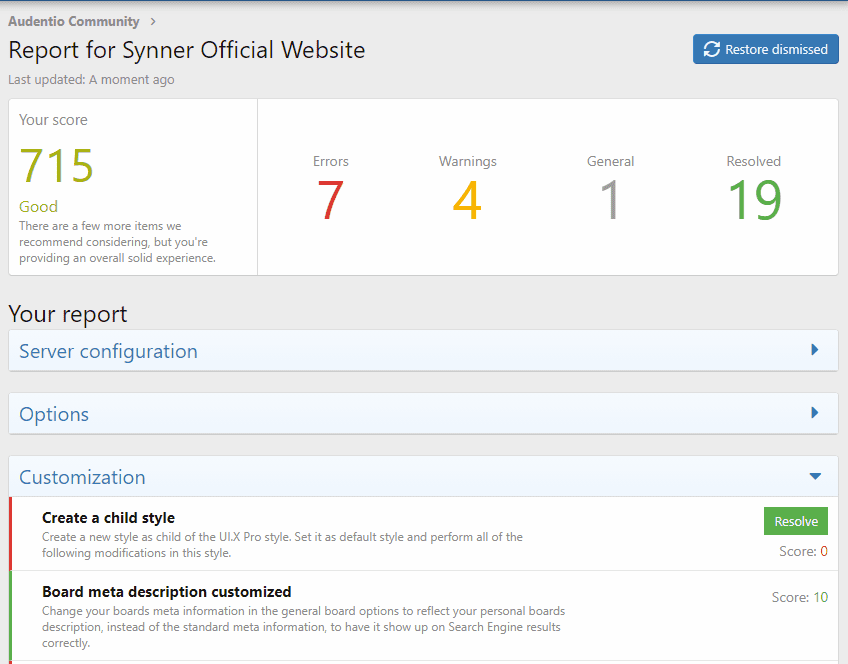
Task: Open the Options section heading
Action: (x=54, y=414)
